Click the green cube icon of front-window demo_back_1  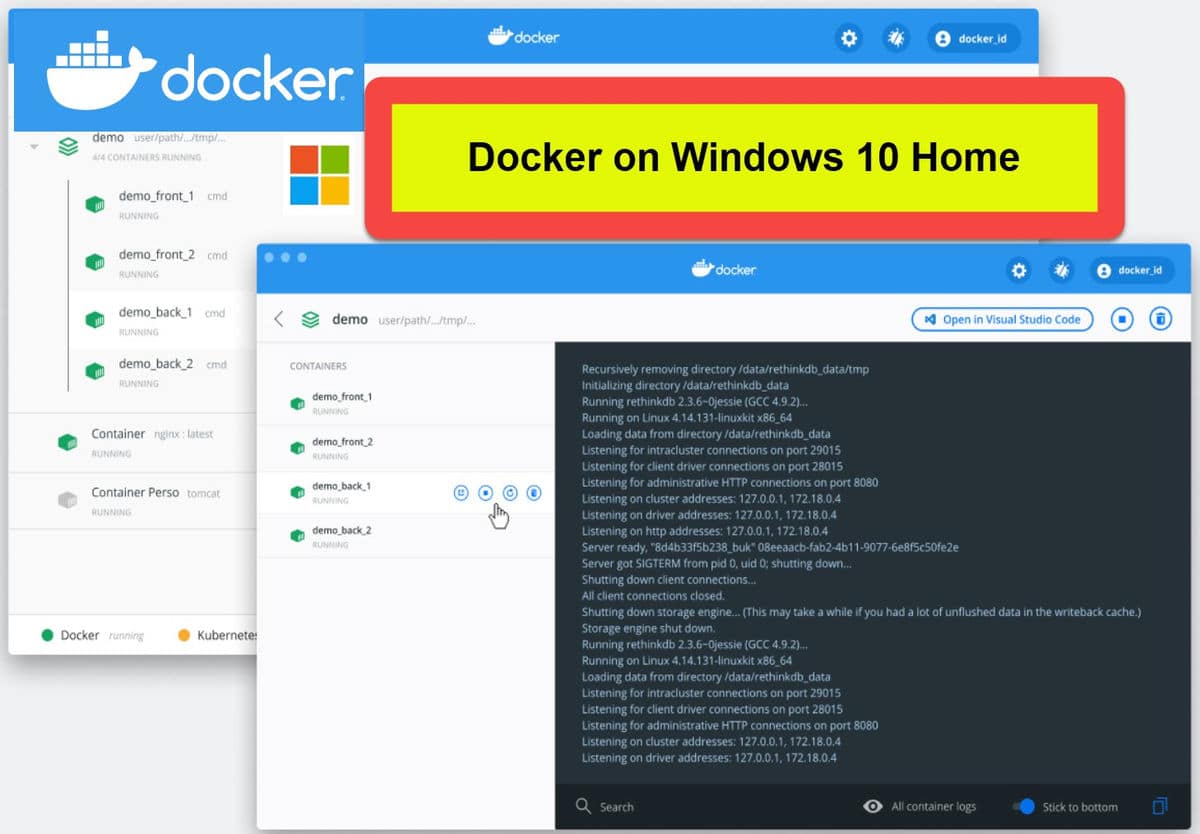[297, 492]
